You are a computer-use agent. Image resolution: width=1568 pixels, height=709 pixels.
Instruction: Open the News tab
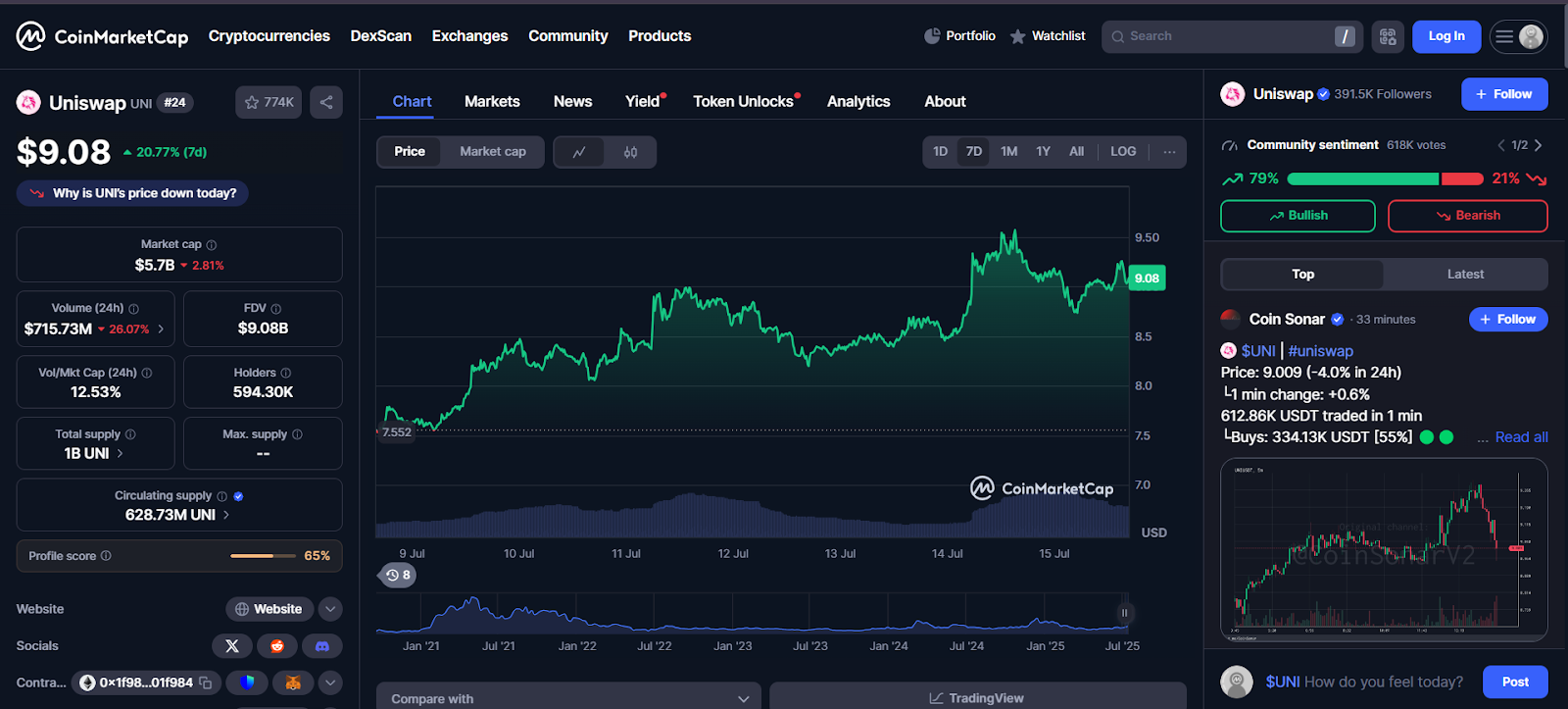pyautogui.click(x=572, y=102)
